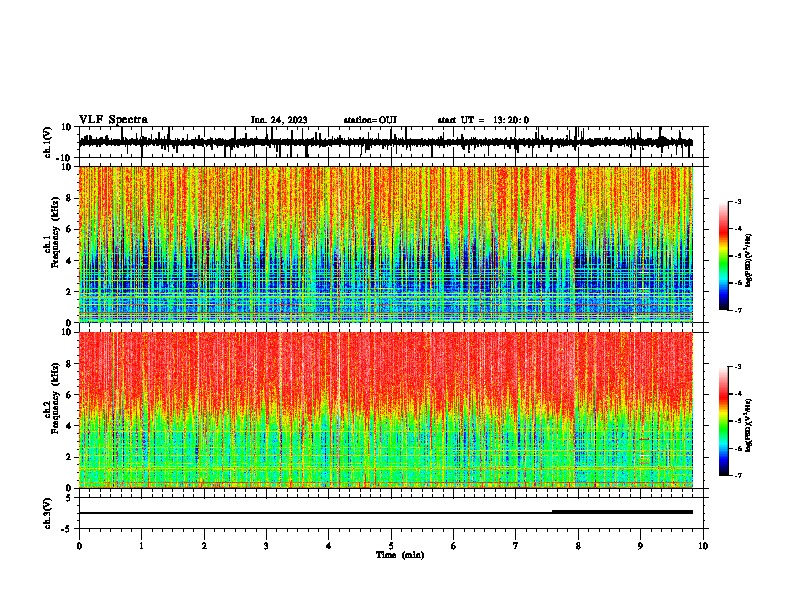
Task: Click the ch.3 flat signal line
Action: [x=385, y=513]
